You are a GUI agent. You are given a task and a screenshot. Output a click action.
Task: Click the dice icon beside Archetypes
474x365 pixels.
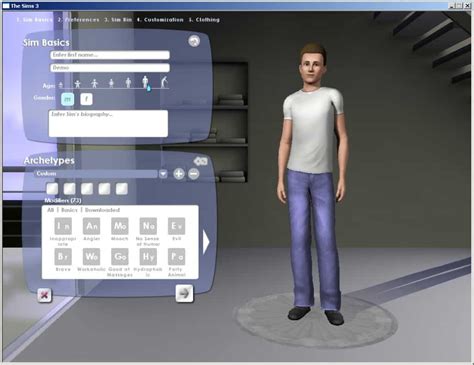coord(200,161)
